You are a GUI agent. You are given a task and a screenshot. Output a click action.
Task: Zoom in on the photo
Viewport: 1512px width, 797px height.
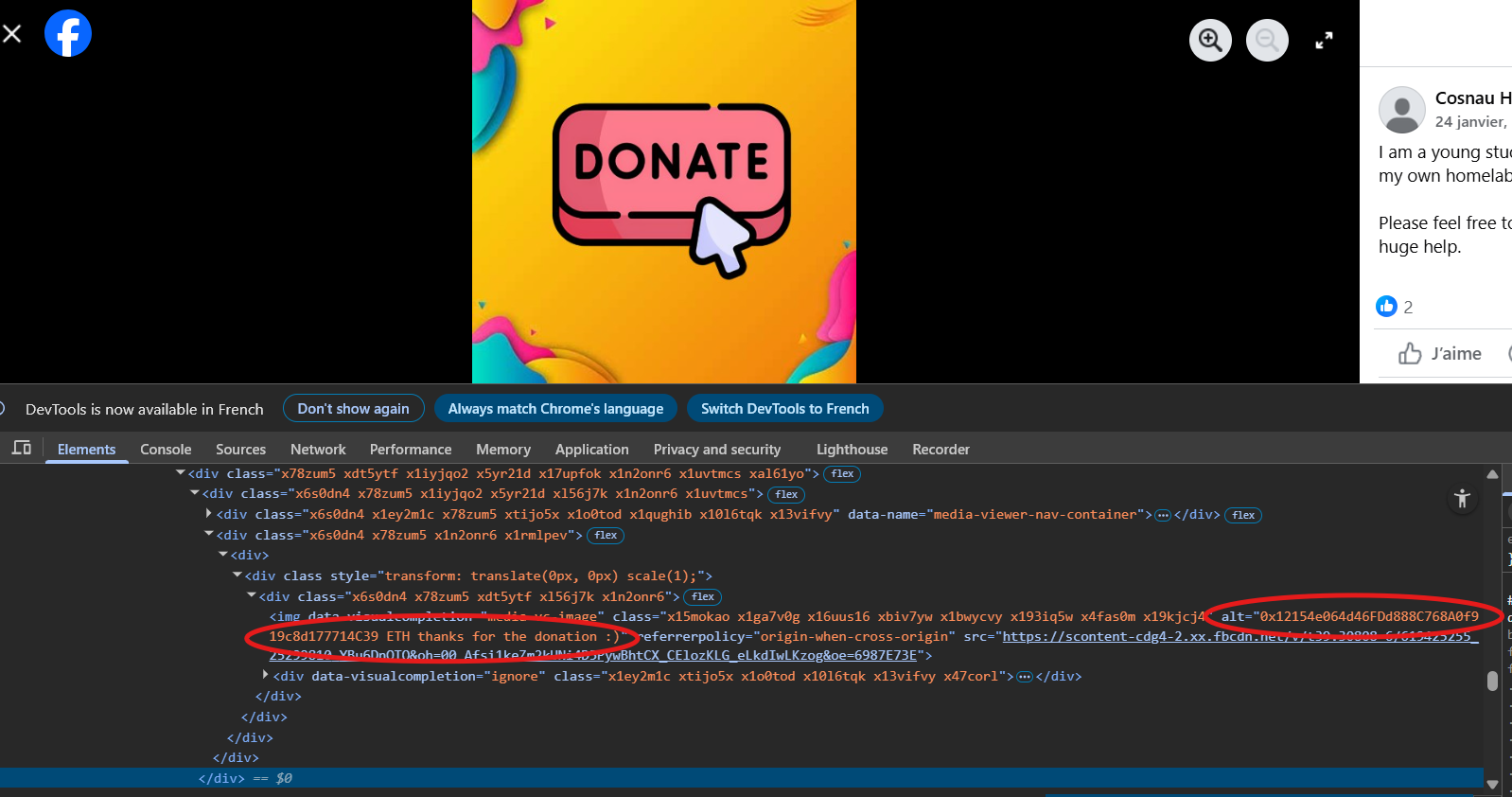(x=1210, y=40)
